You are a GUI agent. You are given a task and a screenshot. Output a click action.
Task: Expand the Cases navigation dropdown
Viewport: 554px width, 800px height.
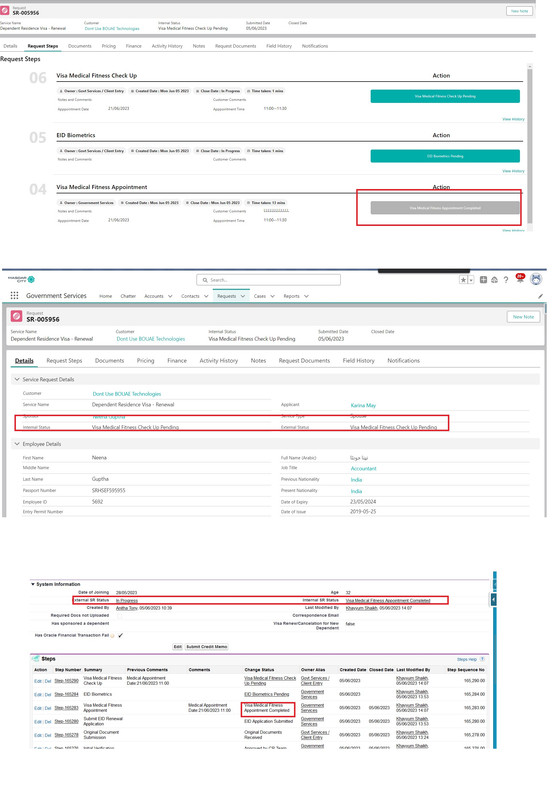coord(272,296)
